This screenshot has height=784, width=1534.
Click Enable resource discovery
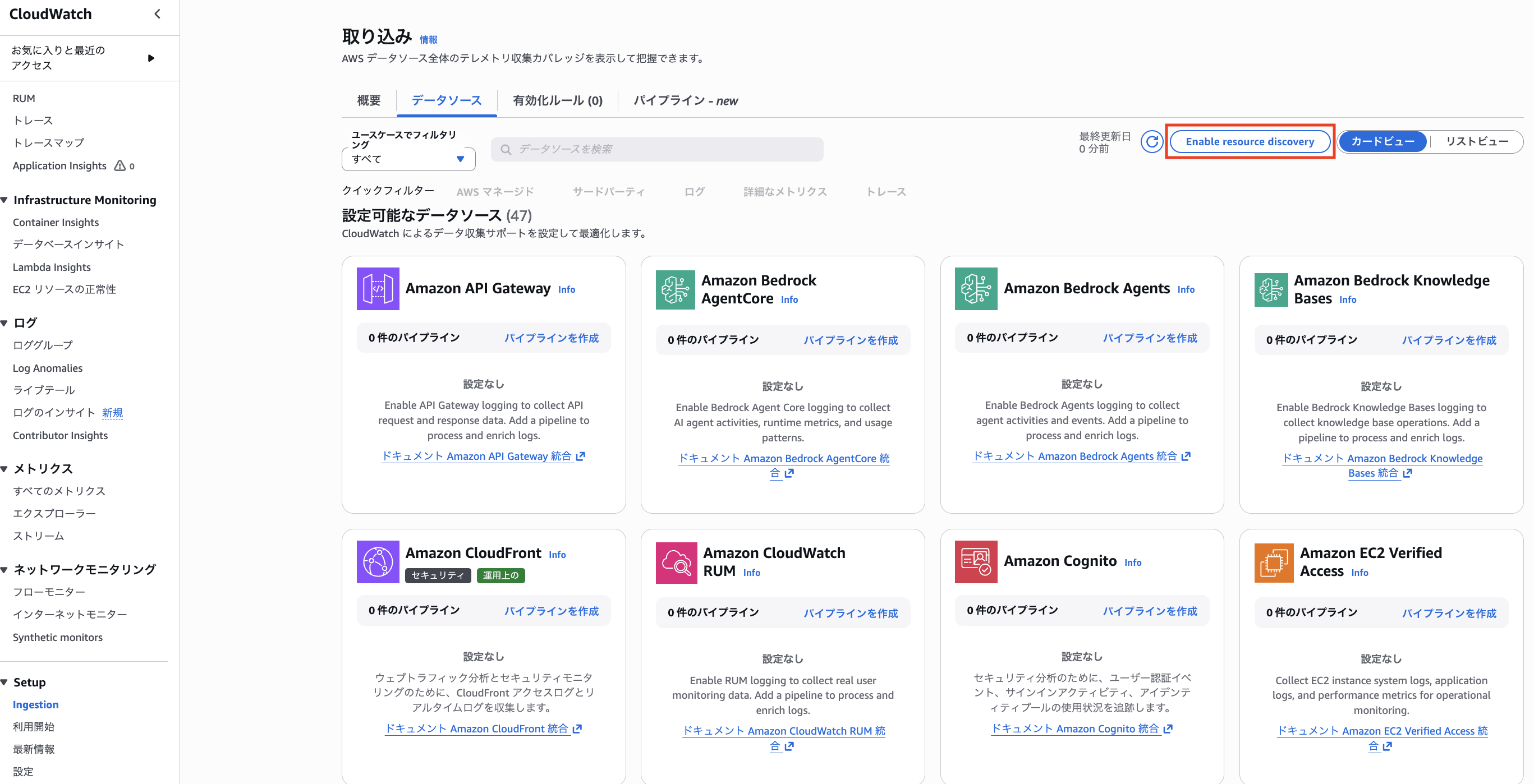click(x=1250, y=141)
